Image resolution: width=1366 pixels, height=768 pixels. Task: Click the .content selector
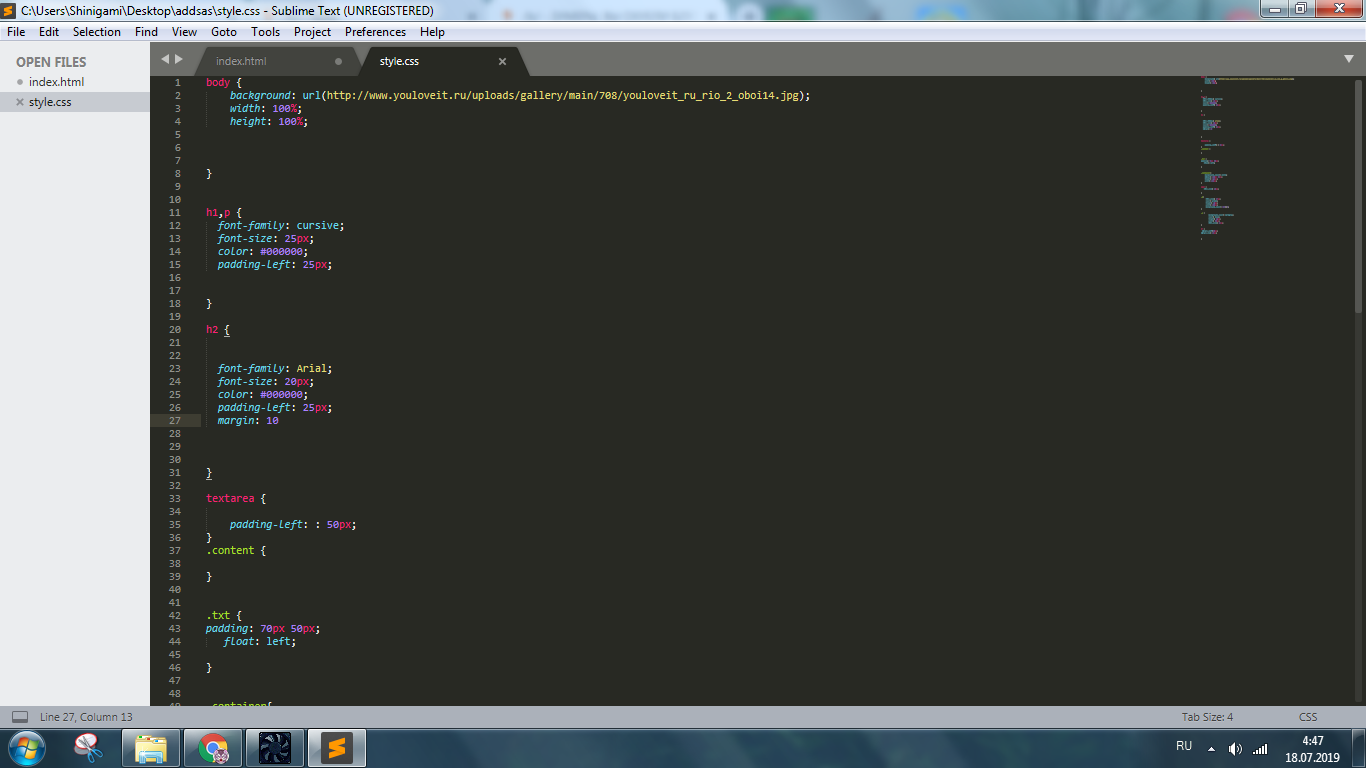pos(230,550)
